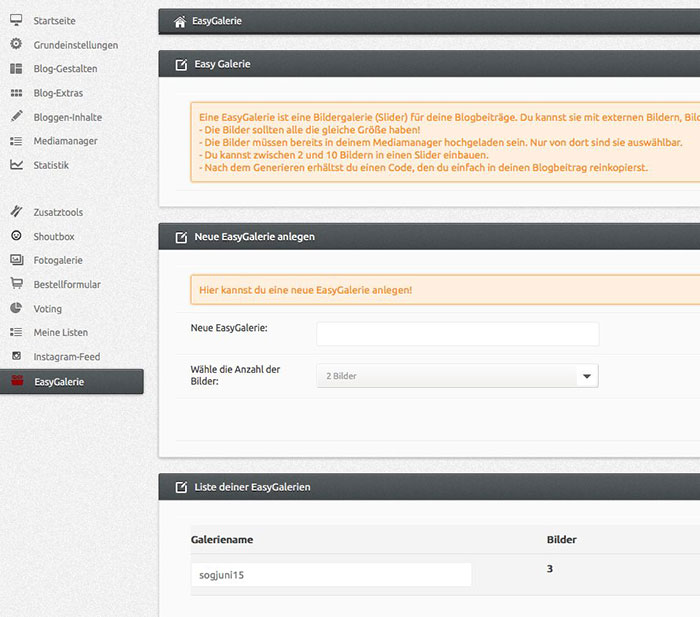
Task: Click the home icon in EasyGalerie header
Action: [180, 21]
